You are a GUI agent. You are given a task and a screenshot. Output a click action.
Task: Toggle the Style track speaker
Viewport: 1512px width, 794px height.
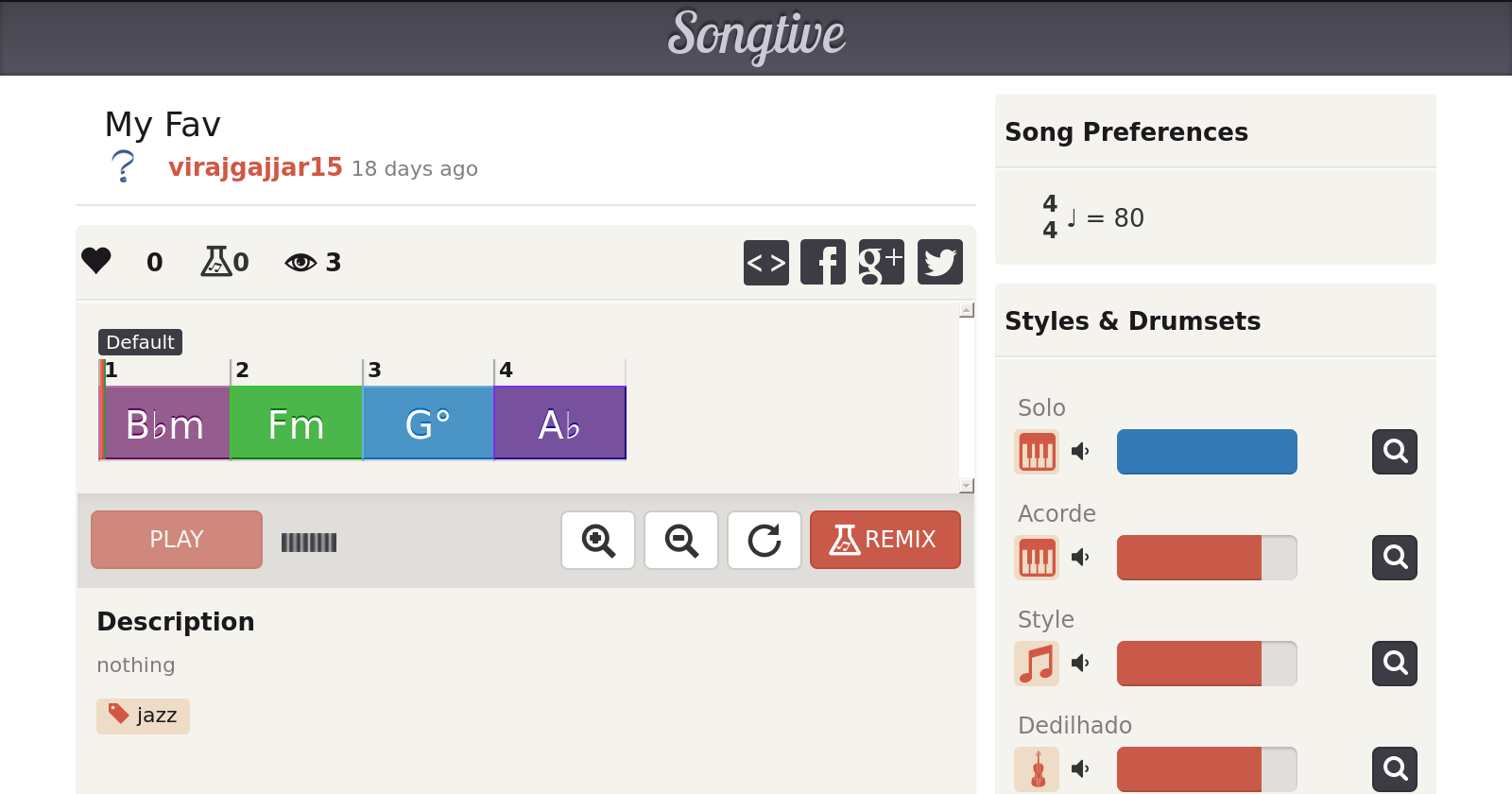pyautogui.click(x=1080, y=664)
